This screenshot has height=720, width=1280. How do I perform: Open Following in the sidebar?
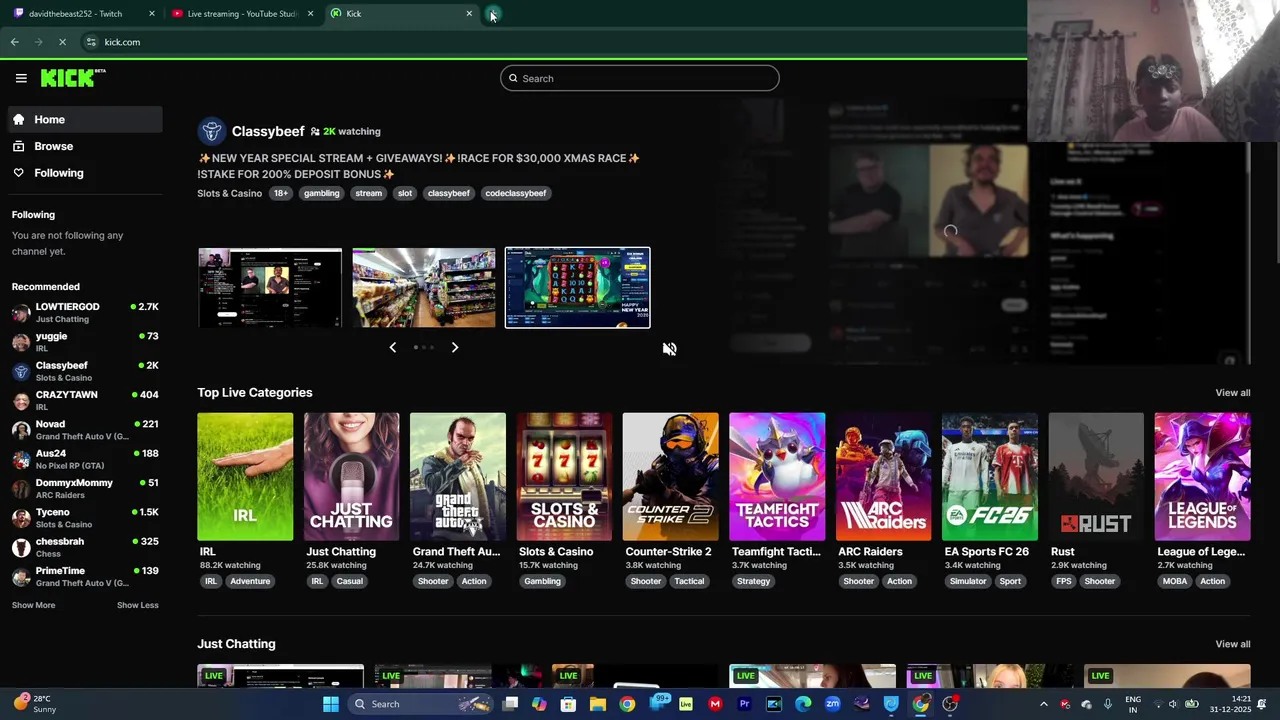tap(85, 173)
